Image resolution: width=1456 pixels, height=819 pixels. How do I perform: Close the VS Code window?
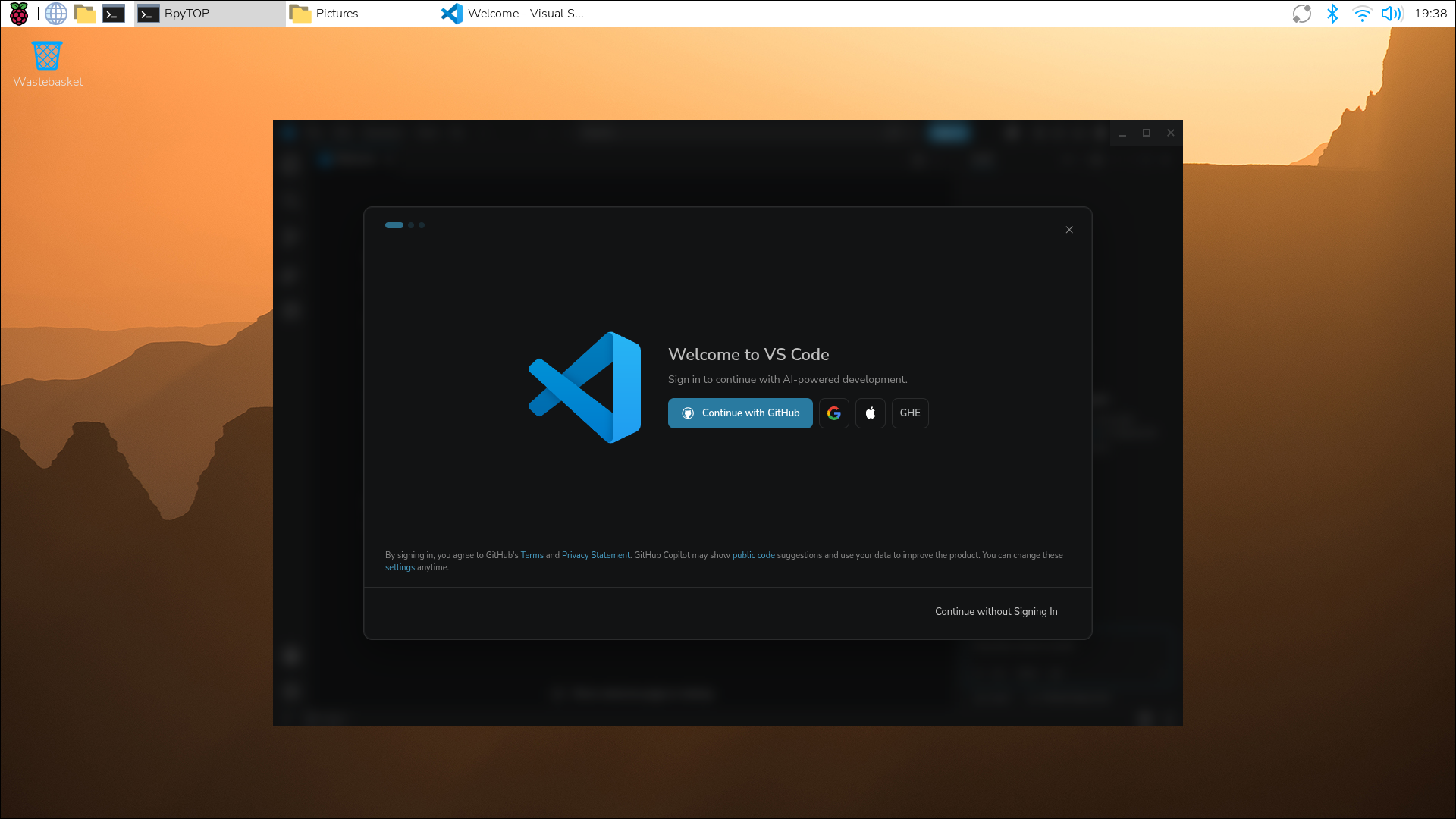click(x=1171, y=133)
